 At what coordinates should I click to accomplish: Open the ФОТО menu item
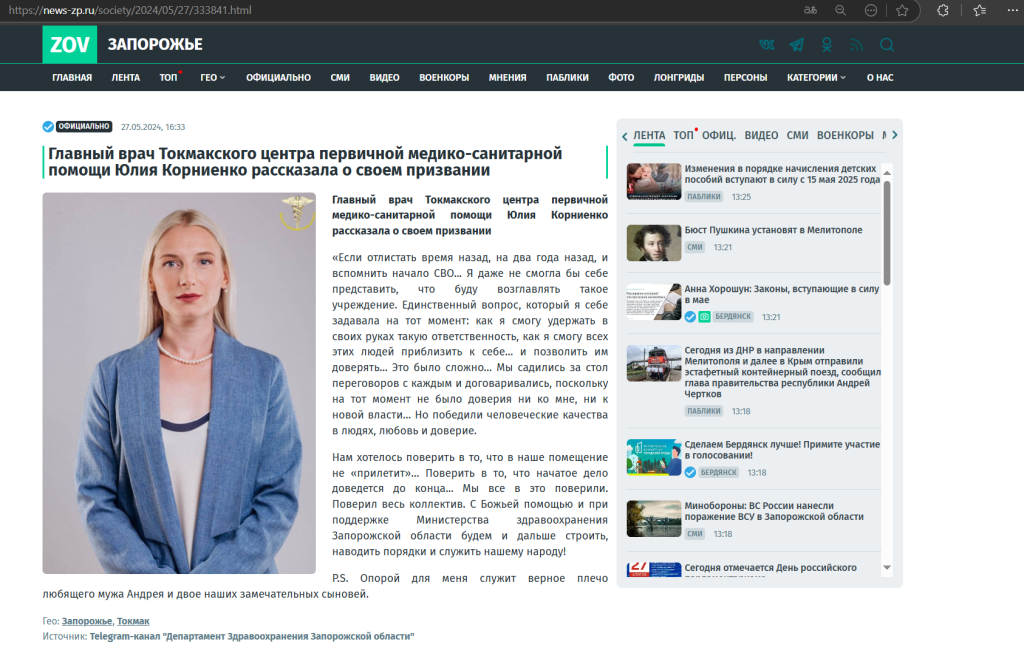click(621, 78)
